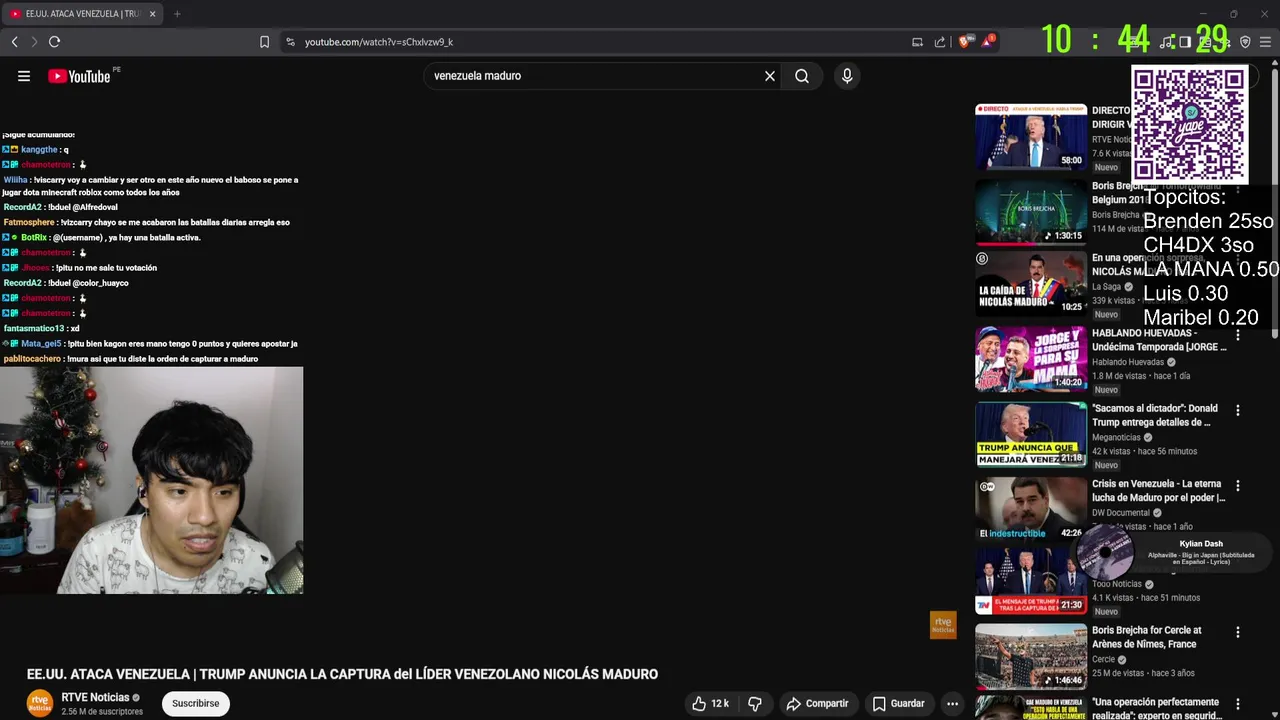Screen dimensions: 1280x720
Task: Open the RTVE Noticias channel avatar
Action: pos(40,703)
